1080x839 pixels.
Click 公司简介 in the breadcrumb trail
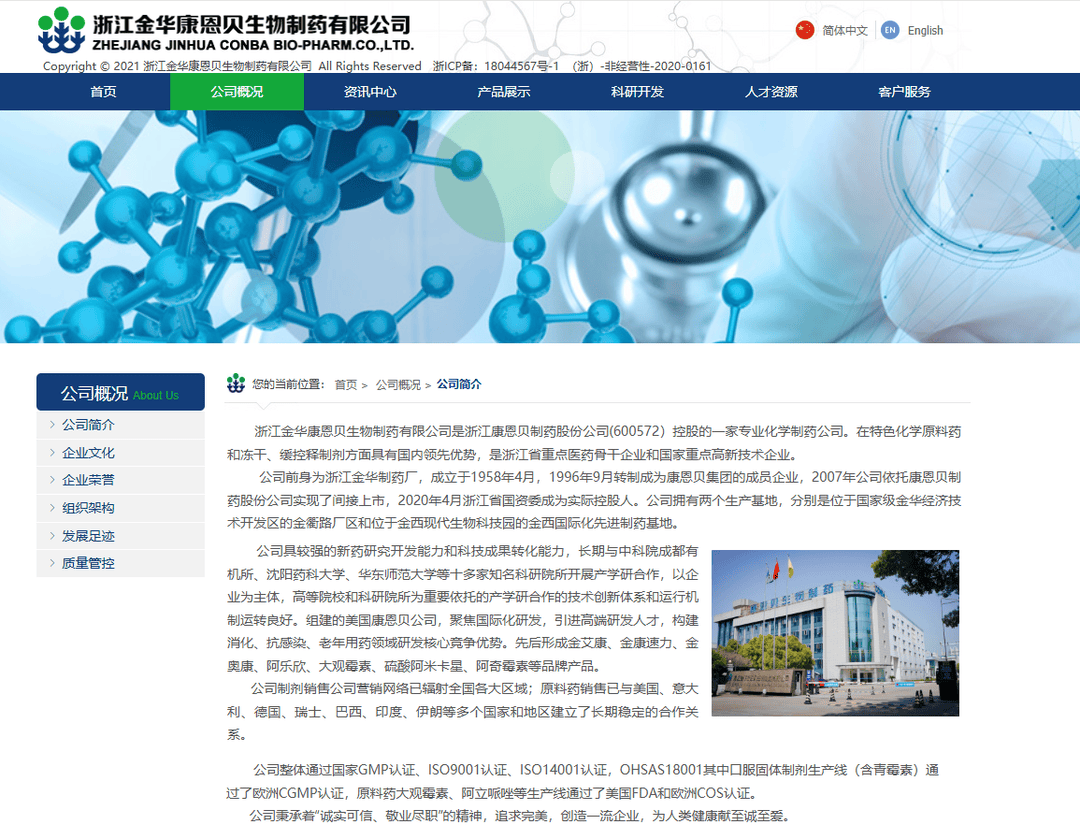pyautogui.click(x=459, y=384)
